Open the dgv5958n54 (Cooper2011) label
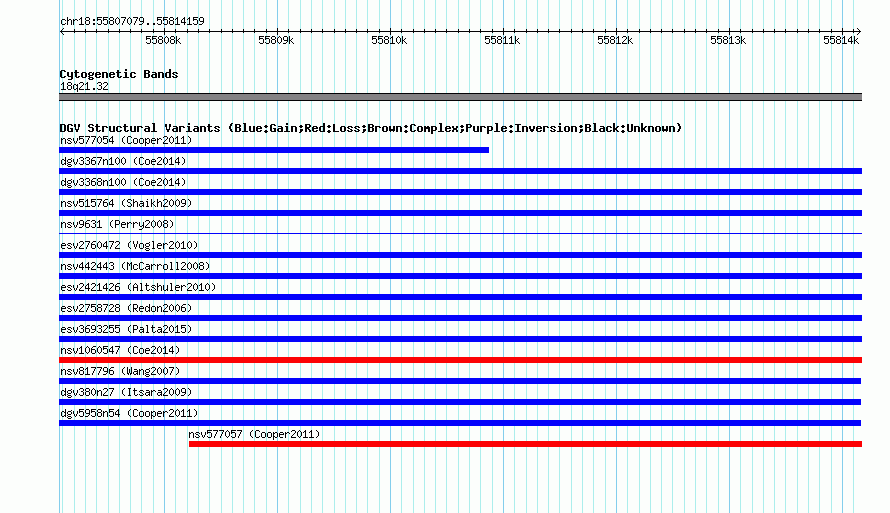 [x=129, y=413]
